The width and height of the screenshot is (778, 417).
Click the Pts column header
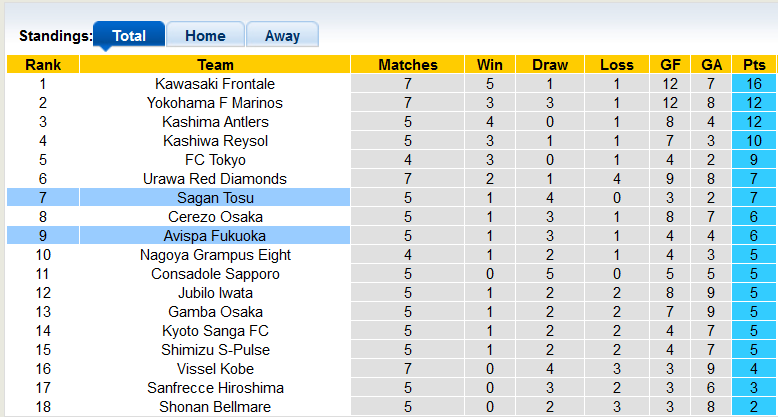click(754, 65)
